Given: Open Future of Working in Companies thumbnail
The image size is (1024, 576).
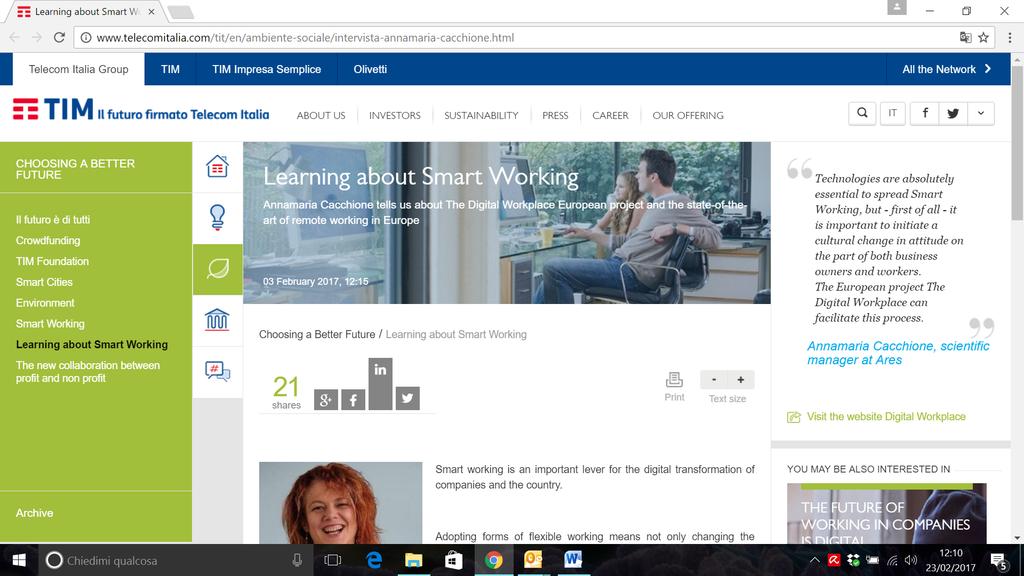Looking at the screenshot, I should pyautogui.click(x=886, y=513).
